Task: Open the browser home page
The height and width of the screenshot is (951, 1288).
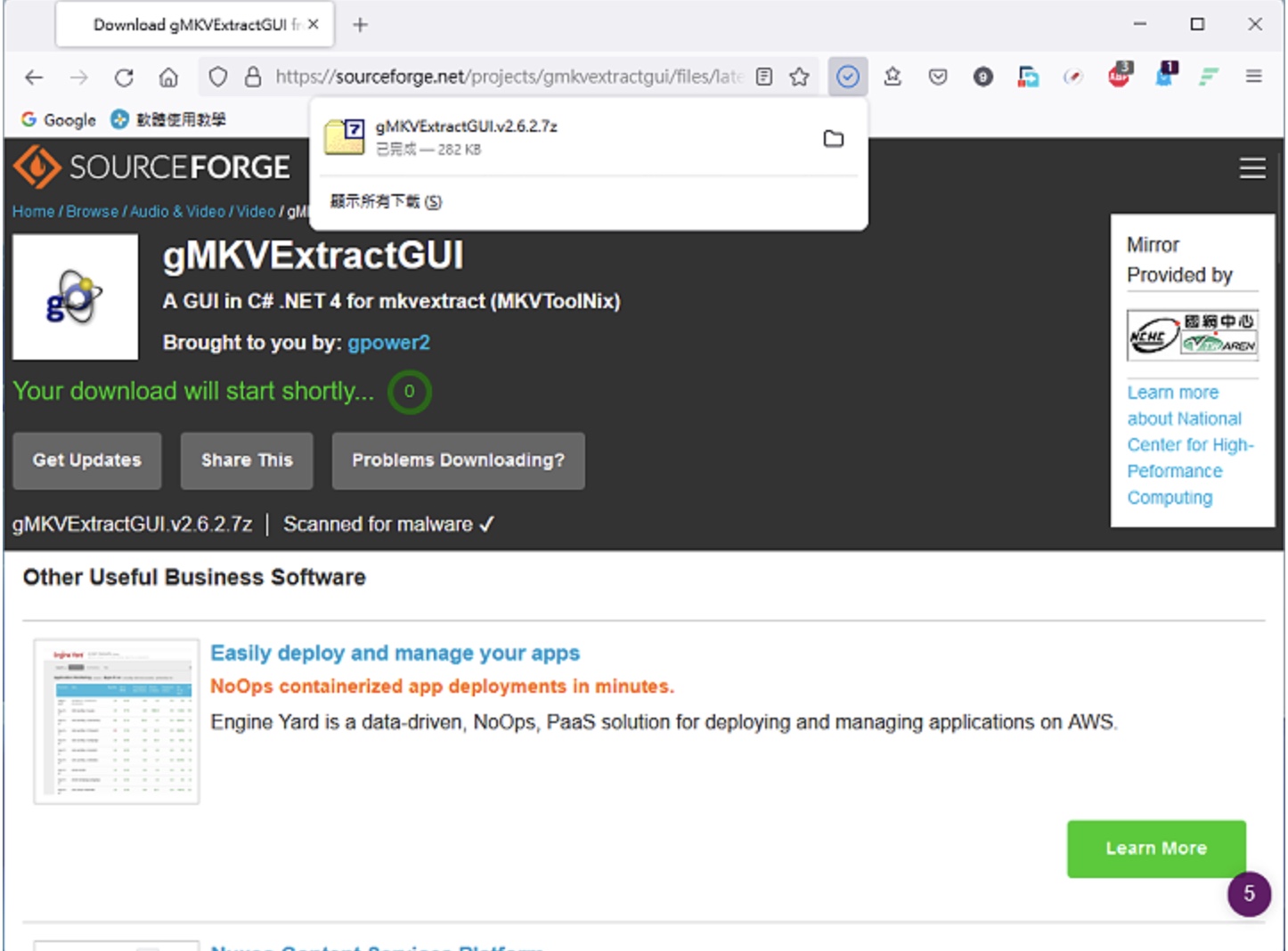Action: coord(168,77)
